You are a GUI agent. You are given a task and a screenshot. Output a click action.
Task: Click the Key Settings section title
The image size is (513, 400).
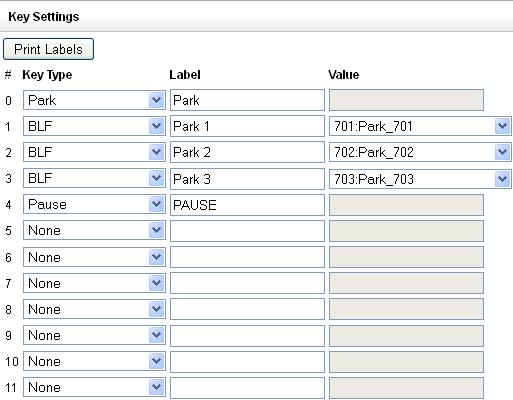coord(44,17)
